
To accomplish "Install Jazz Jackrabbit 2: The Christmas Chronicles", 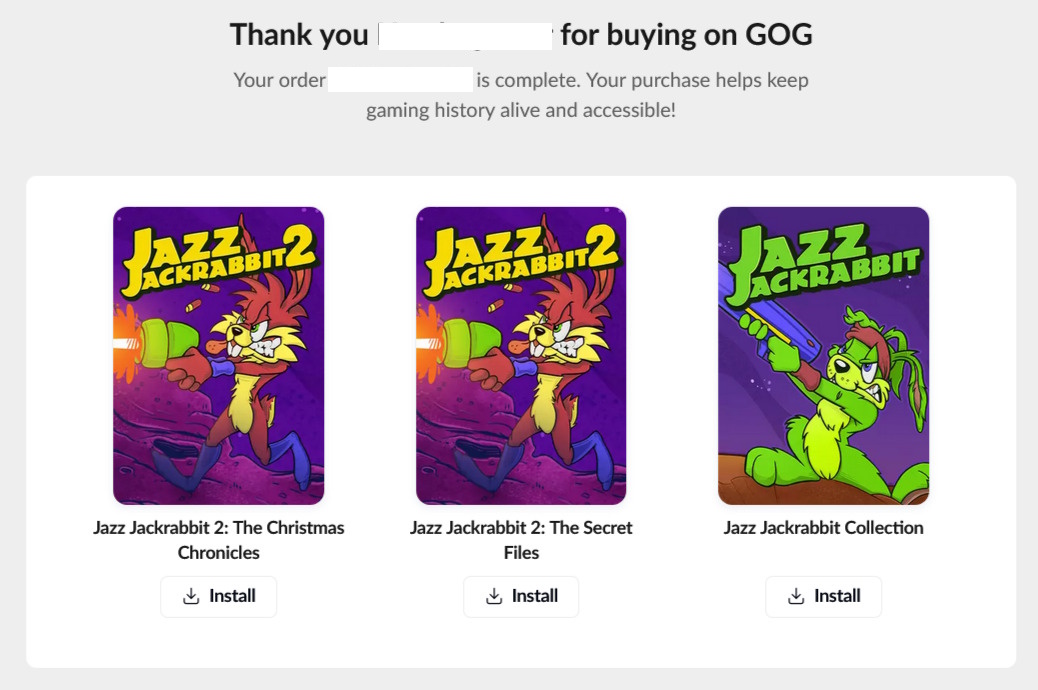I will coord(218,597).
